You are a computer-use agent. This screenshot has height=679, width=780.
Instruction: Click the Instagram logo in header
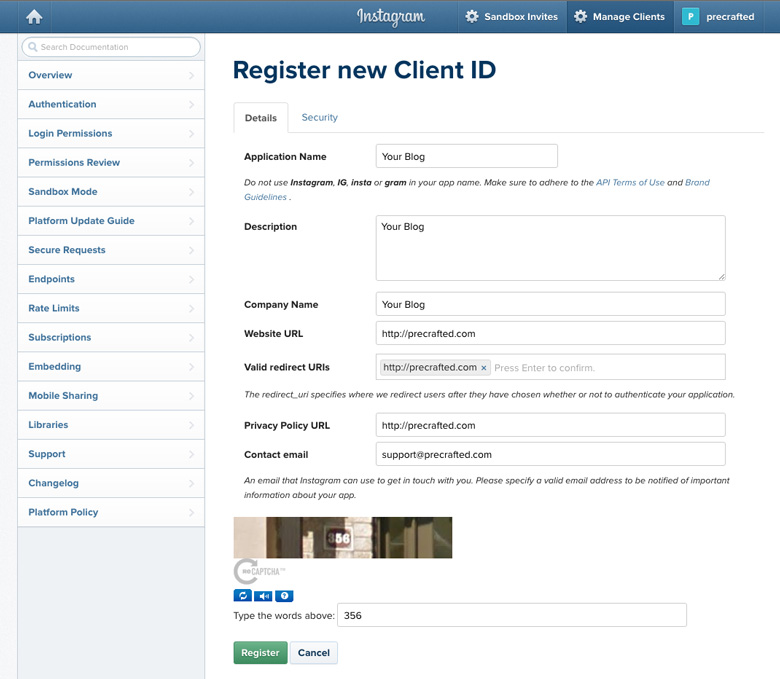click(x=390, y=17)
